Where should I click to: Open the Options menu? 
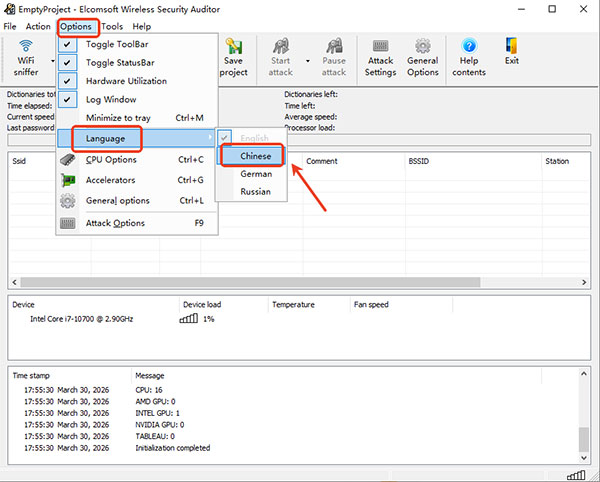[76, 26]
